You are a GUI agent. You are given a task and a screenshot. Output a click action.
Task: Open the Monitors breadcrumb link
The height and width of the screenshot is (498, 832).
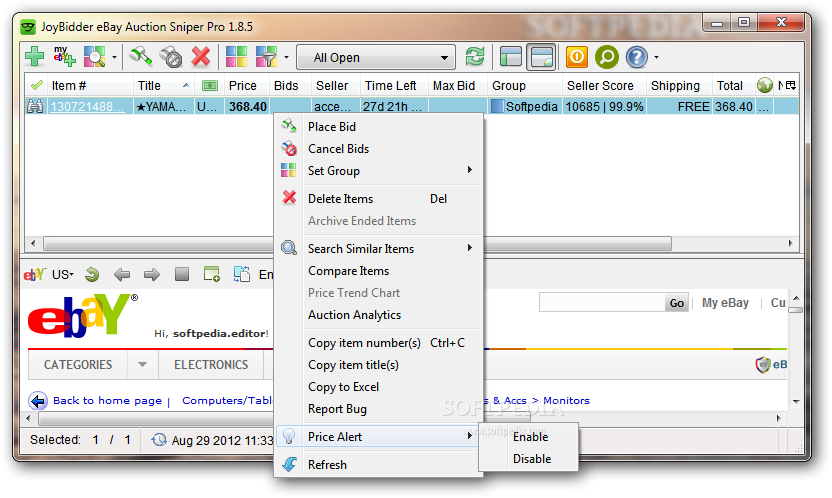566,401
